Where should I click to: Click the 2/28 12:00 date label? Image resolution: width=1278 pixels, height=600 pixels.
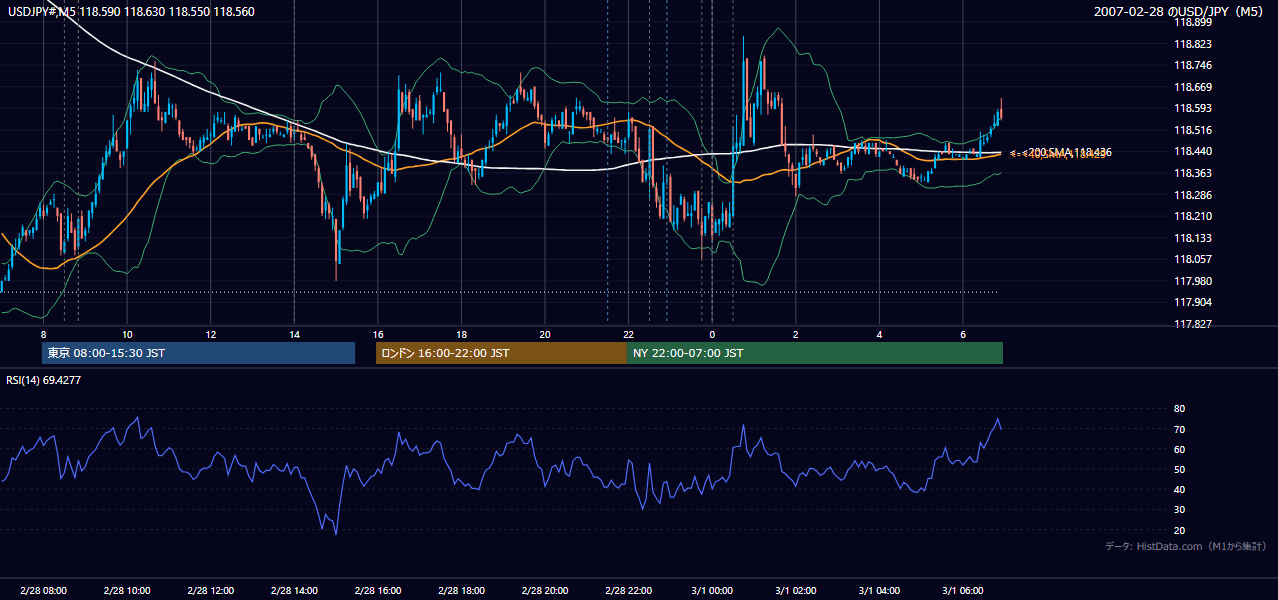click(x=211, y=591)
